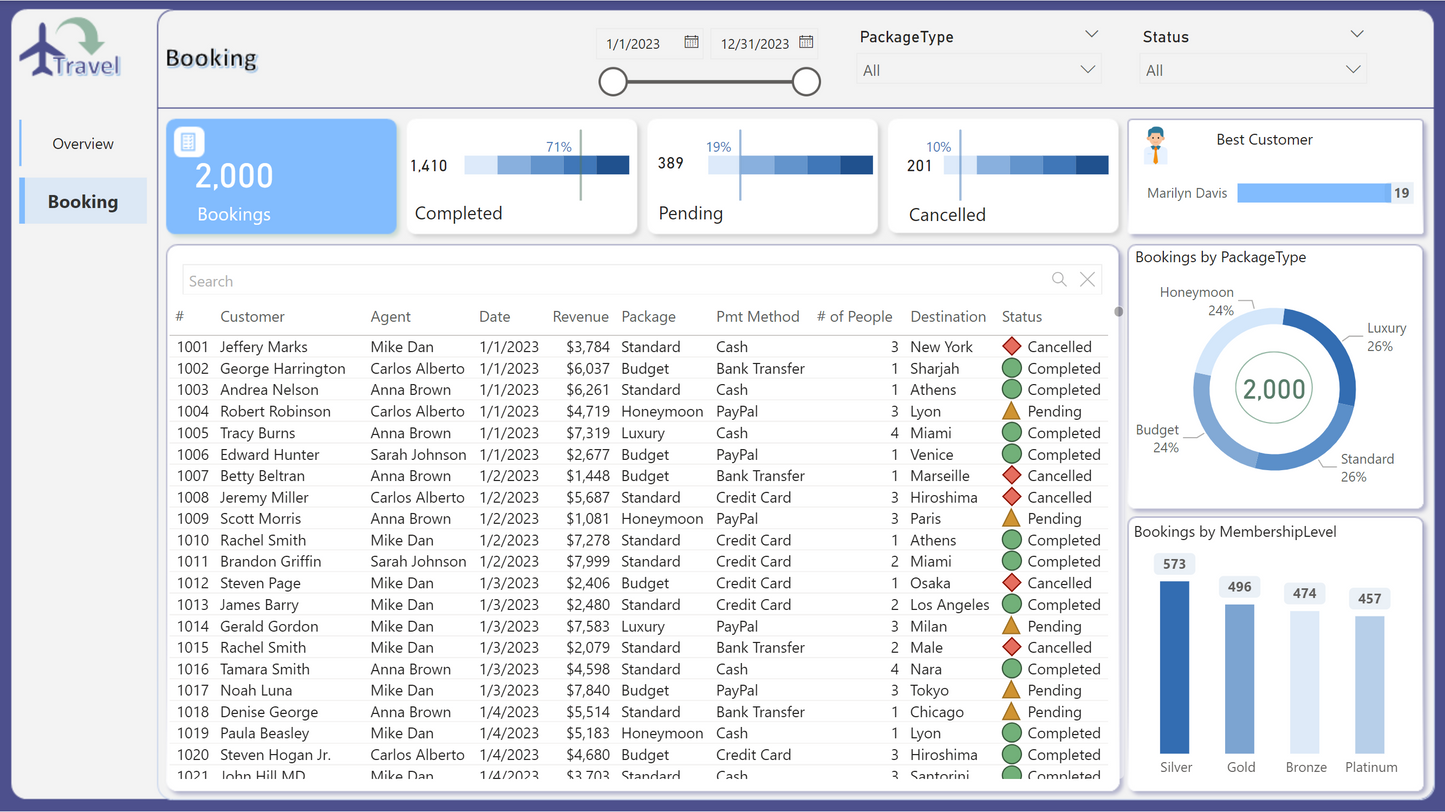The image size is (1445, 812).
Task: Click customer name Brandon Griffin
Action: click(271, 561)
